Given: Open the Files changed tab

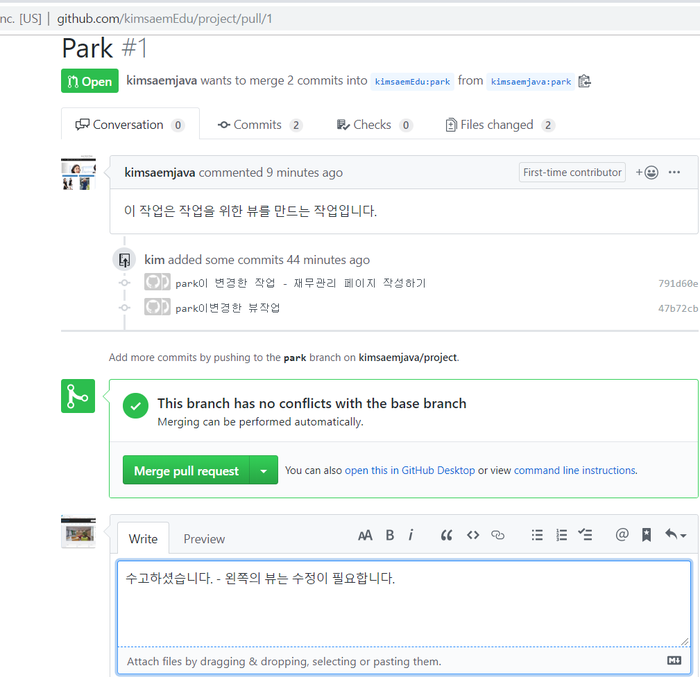Looking at the screenshot, I should (500, 125).
